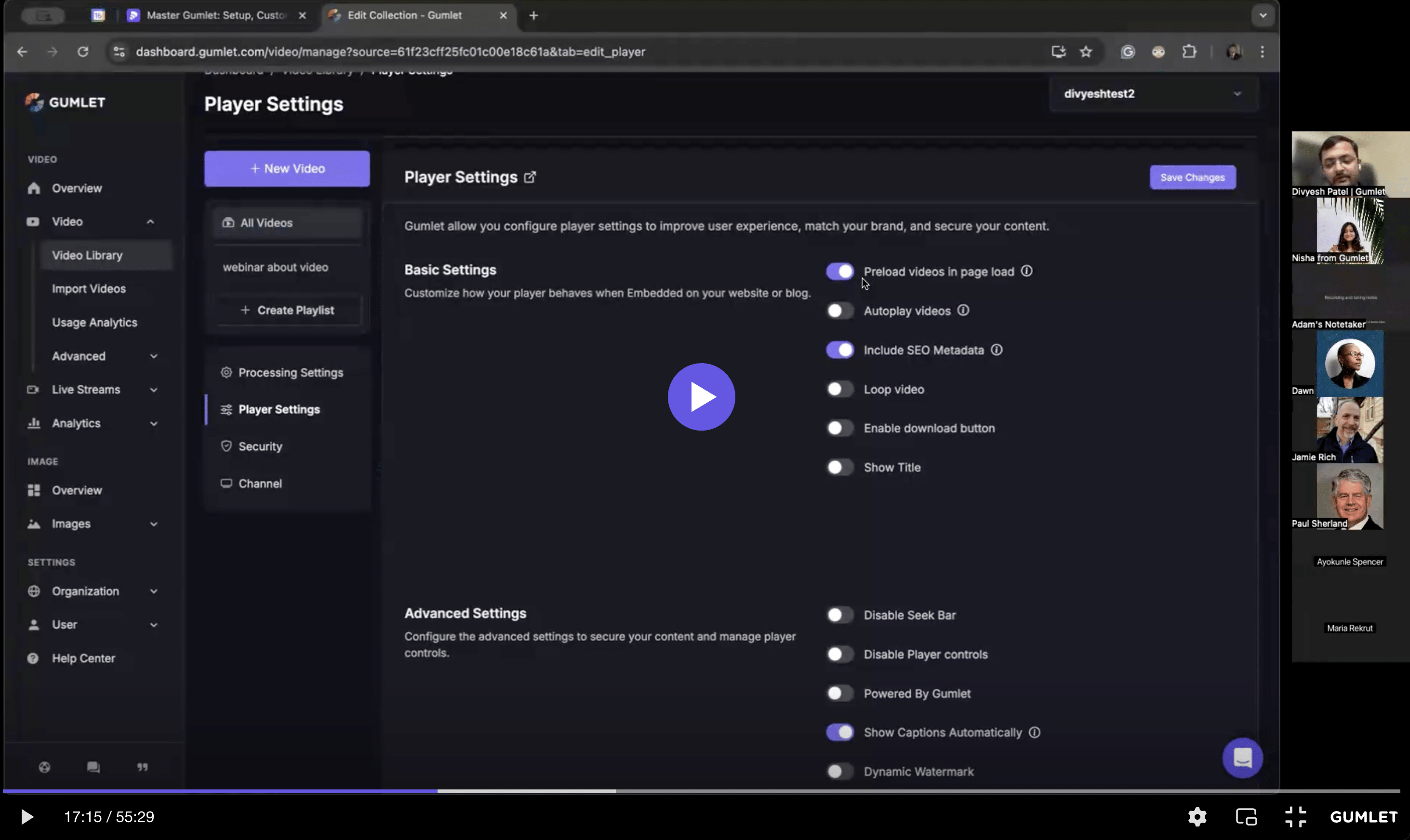This screenshot has height=840, width=1410.
Task: Seek on the video progress bar
Action: pyautogui.click(x=701, y=791)
